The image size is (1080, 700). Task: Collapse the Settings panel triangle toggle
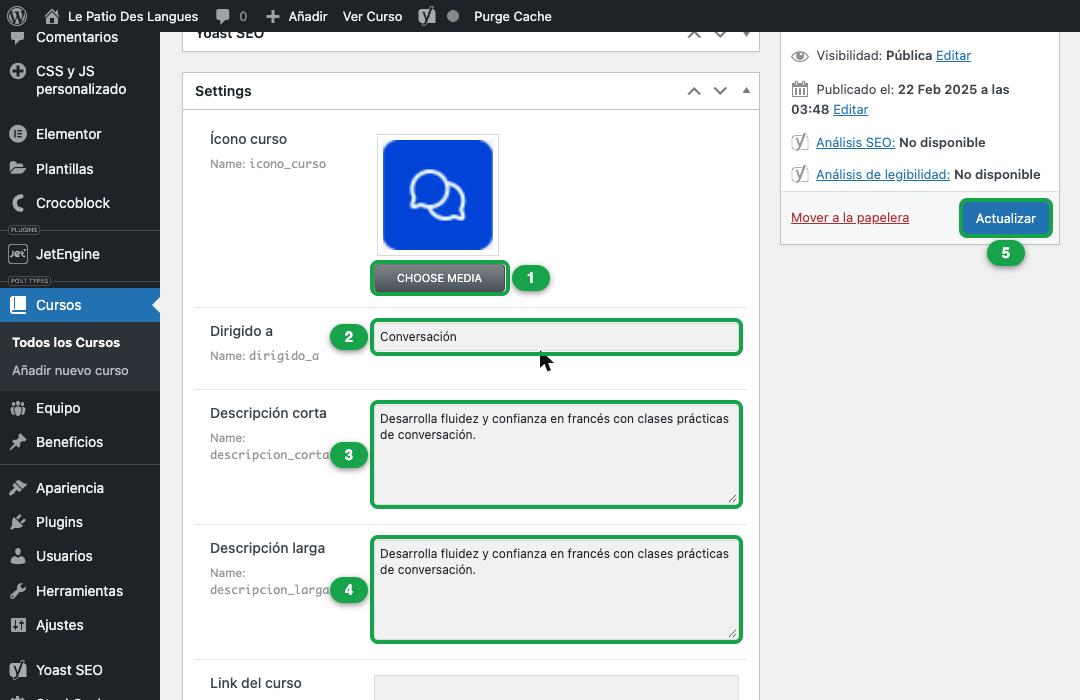(746, 90)
